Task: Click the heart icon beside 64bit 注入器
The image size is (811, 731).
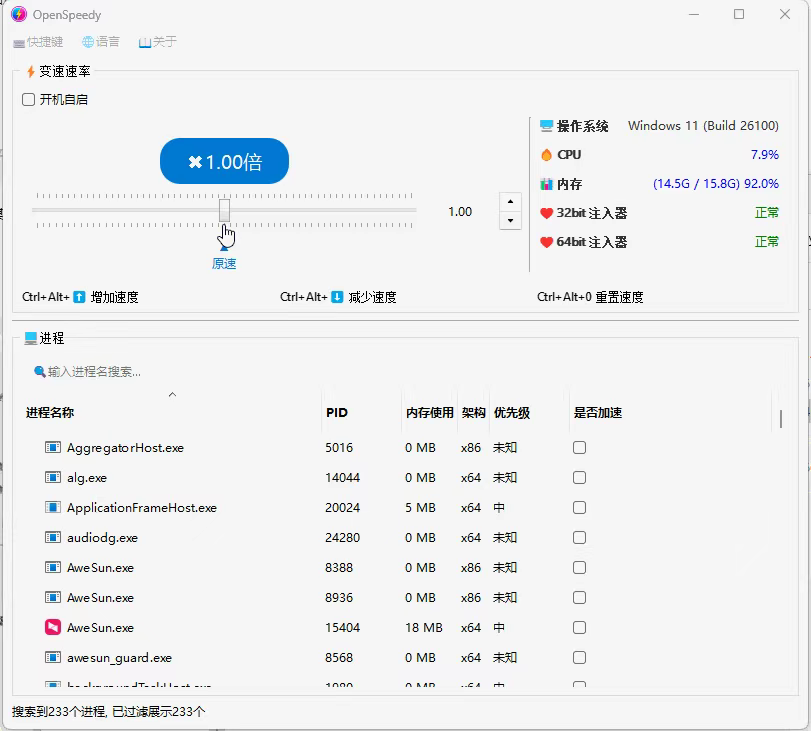Action: tap(548, 242)
